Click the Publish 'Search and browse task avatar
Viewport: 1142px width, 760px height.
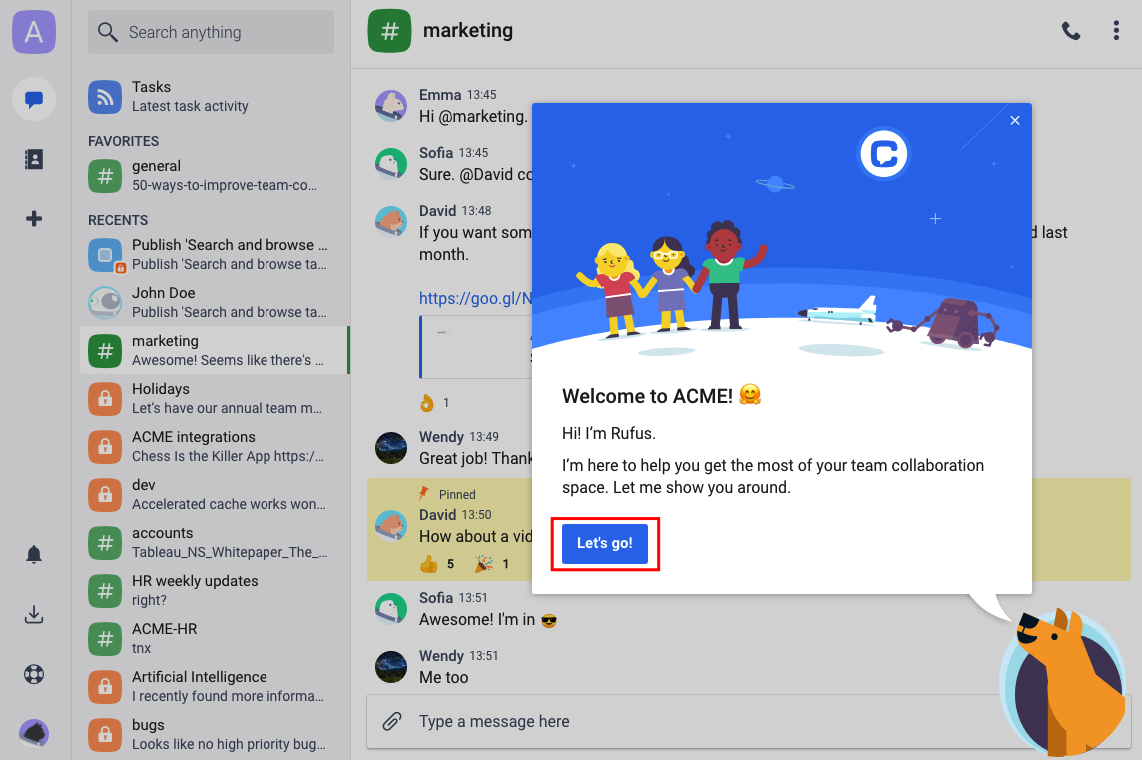[x=106, y=256]
